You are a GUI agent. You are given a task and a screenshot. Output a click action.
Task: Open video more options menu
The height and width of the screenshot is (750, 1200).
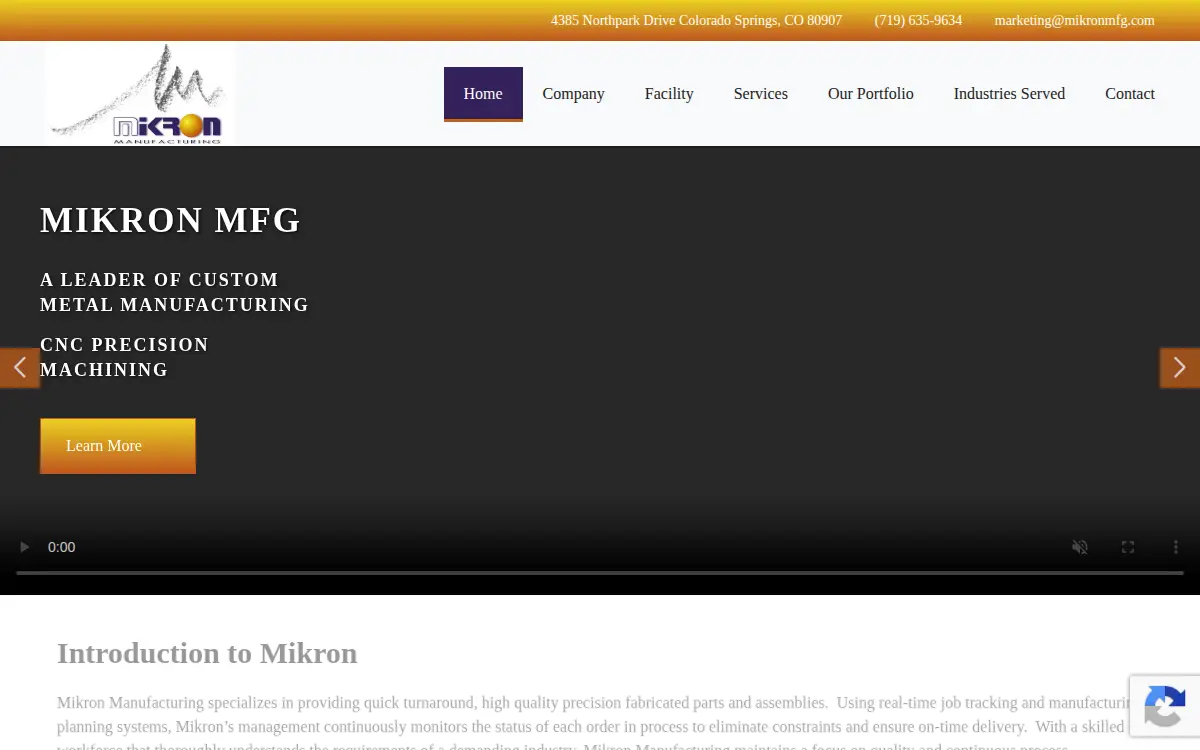click(1176, 547)
